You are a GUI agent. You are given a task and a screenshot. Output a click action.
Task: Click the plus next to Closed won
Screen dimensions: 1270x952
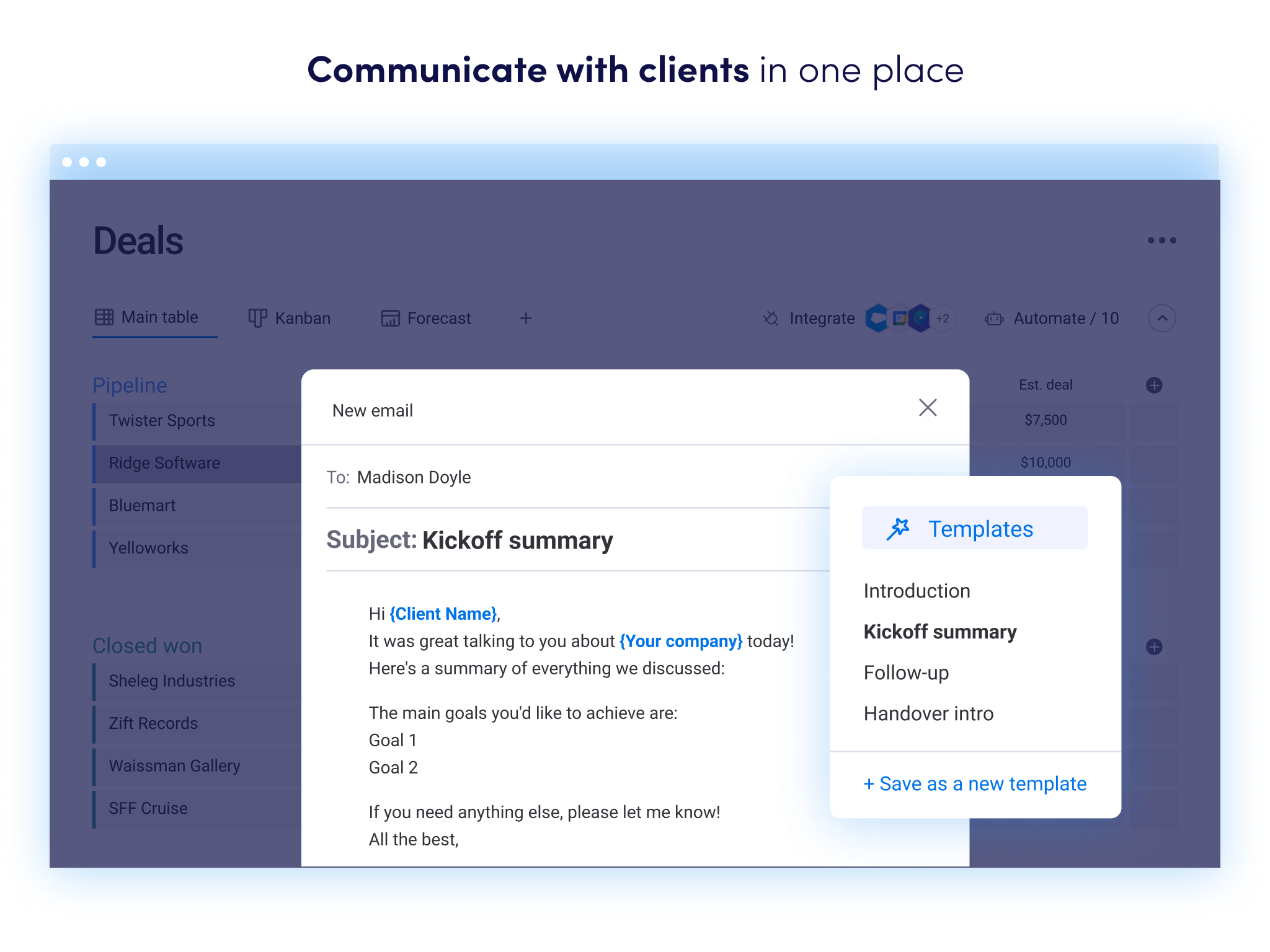point(1154,647)
